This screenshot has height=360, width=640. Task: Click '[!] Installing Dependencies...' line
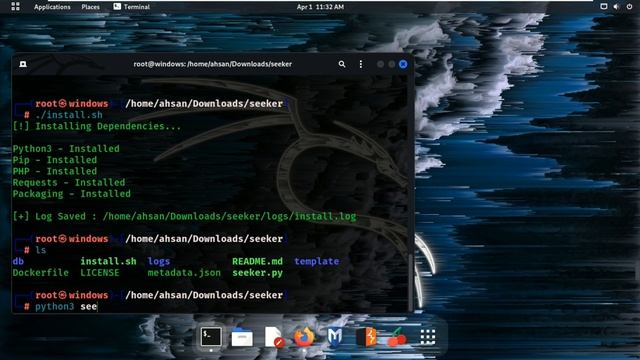96,127
